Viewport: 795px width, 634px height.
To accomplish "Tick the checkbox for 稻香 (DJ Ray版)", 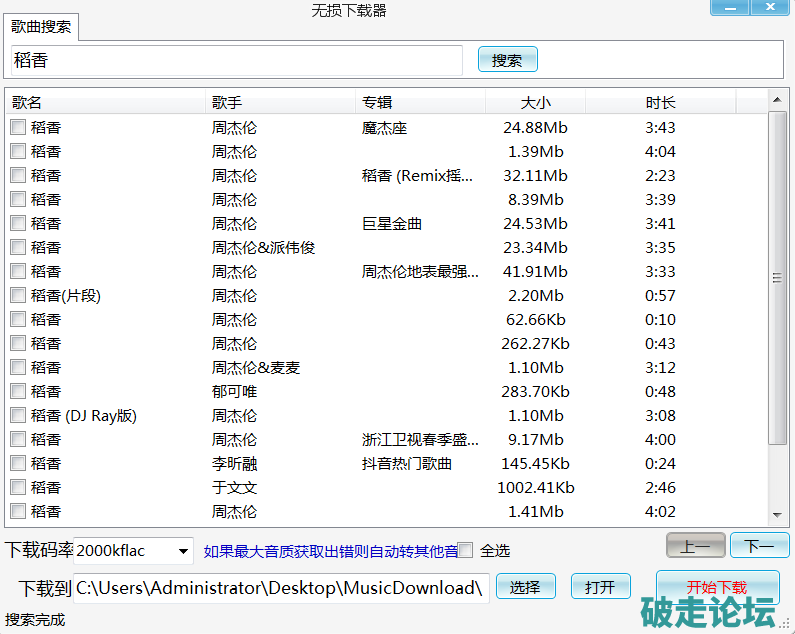I will tap(18, 415).
